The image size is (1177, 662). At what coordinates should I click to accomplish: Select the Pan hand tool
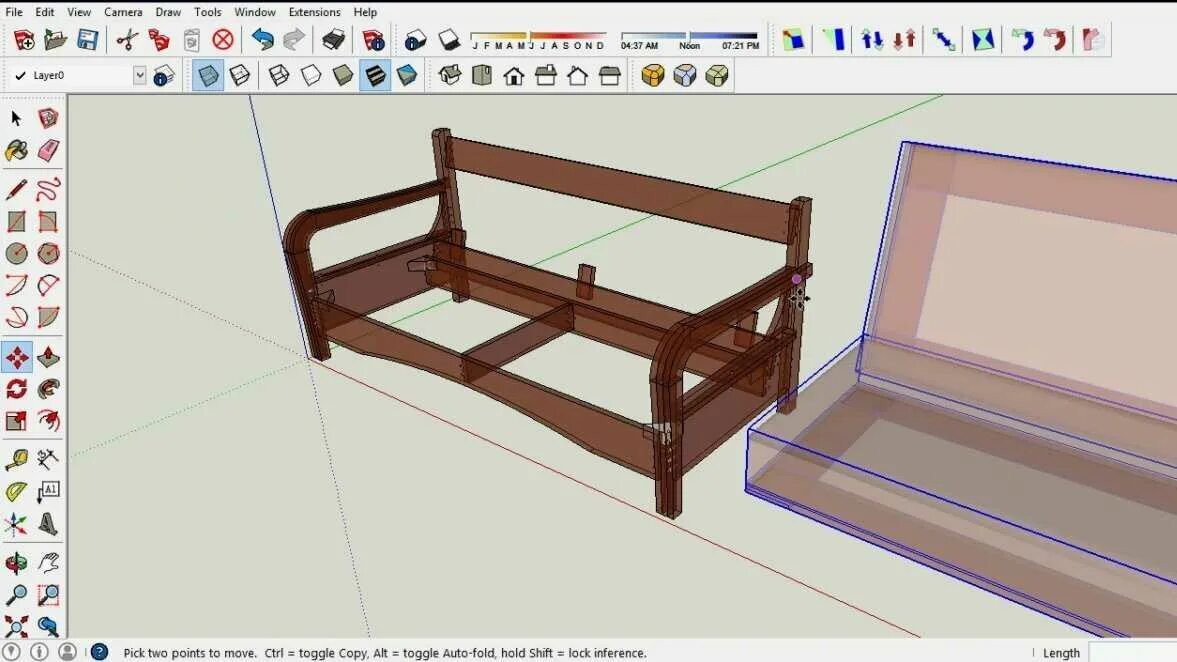(x=48, y=563)
